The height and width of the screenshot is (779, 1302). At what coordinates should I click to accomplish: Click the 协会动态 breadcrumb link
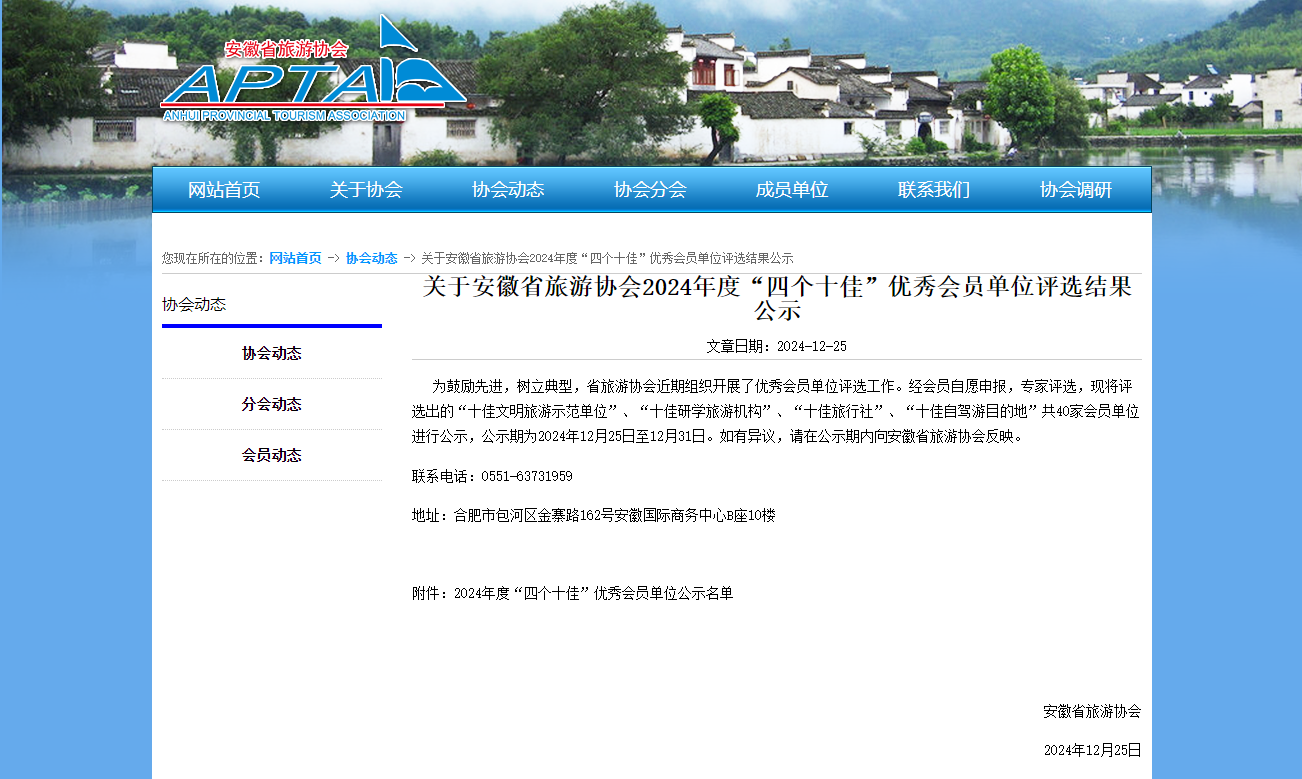(x=371, y=258)
